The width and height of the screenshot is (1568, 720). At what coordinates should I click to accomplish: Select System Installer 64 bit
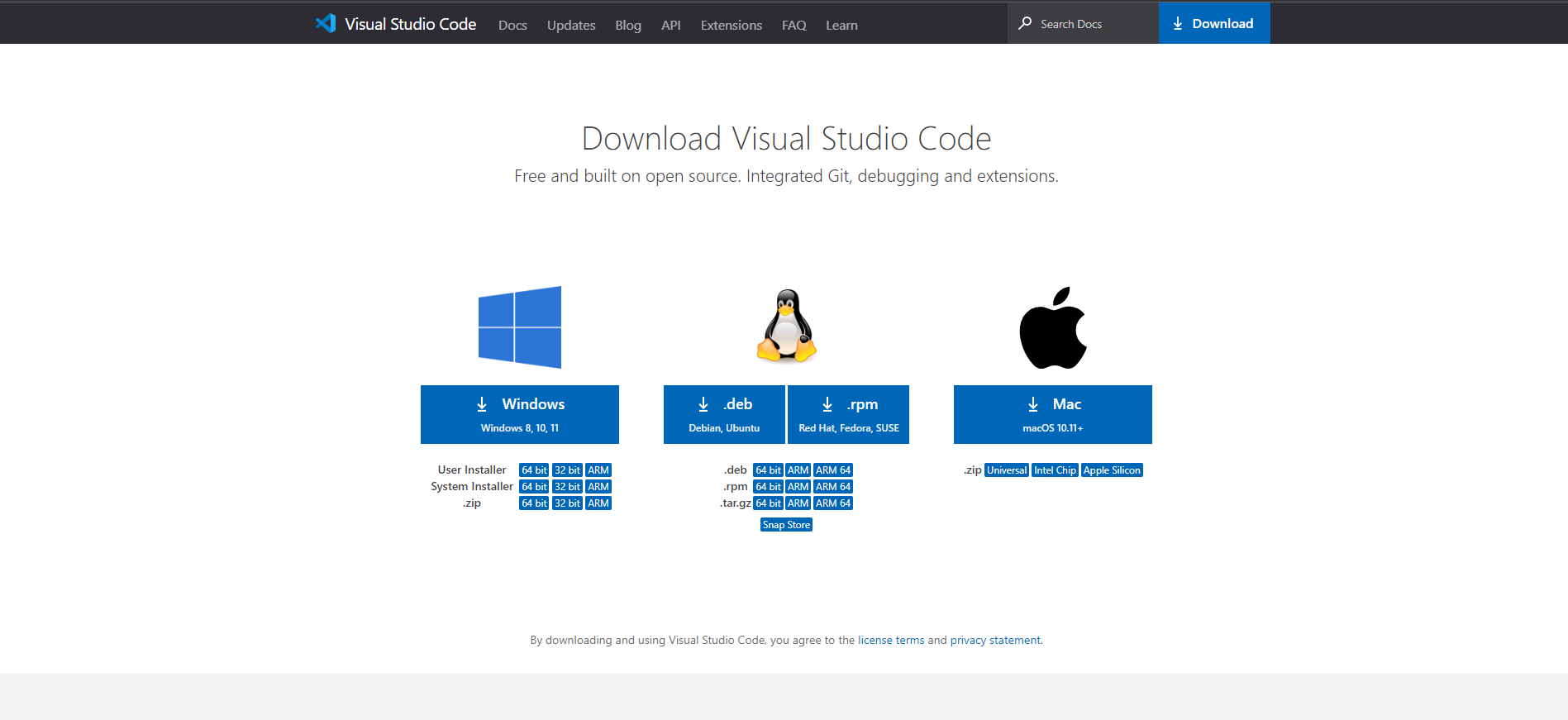[534, 487]
